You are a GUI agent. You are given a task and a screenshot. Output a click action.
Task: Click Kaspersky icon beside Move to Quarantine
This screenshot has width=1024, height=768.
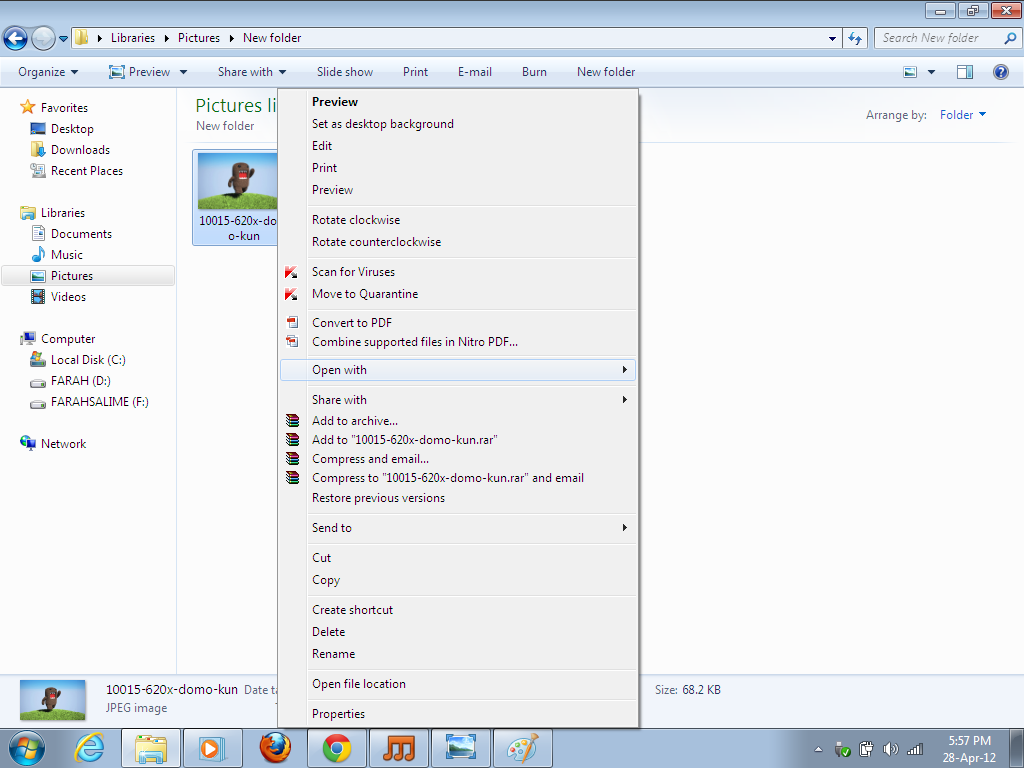point(291,294)
